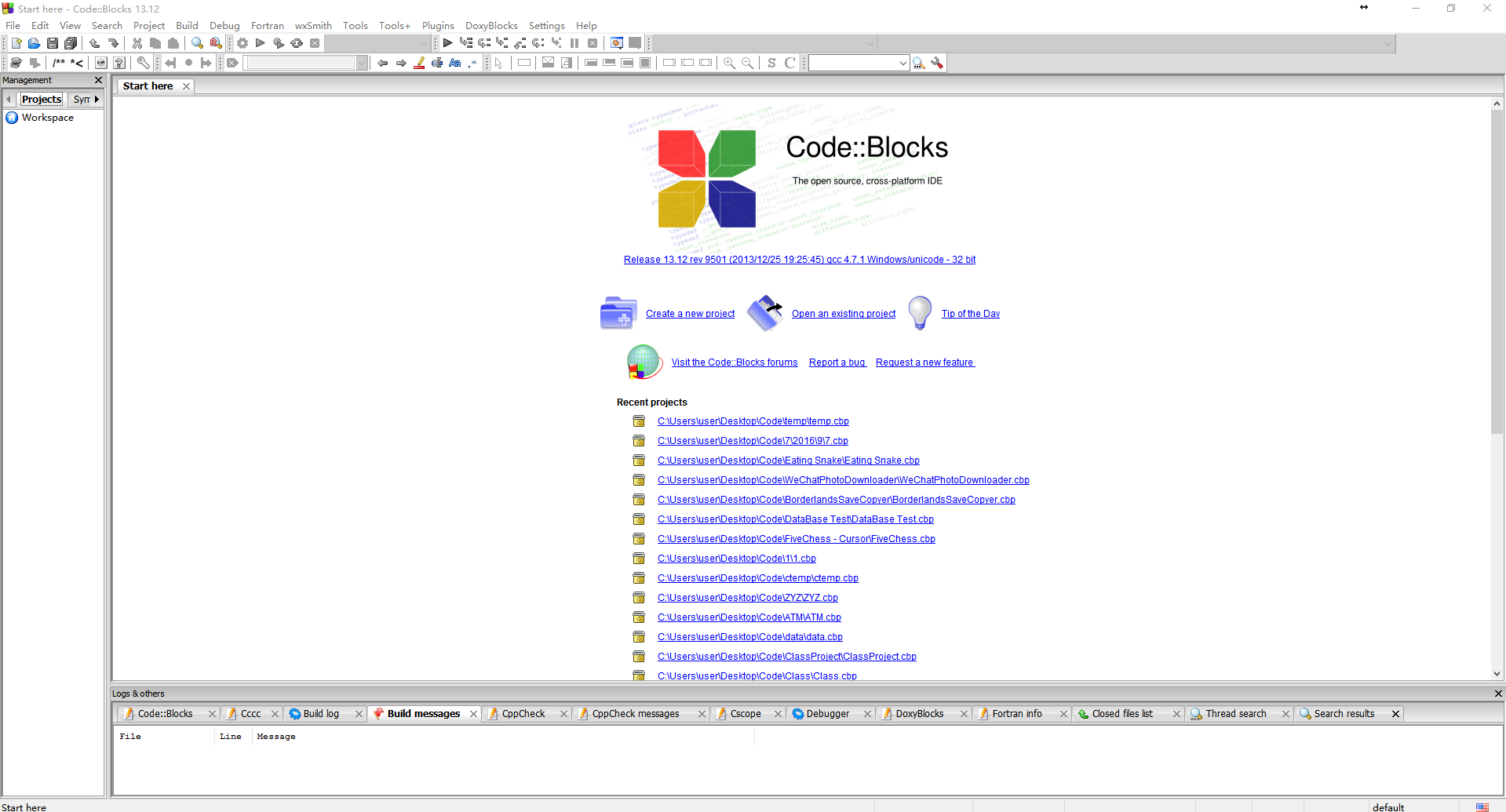Toggle regular expression .* in incremental search
Viewport: 1506px width, 812px height.
click(x=472, y=63)
